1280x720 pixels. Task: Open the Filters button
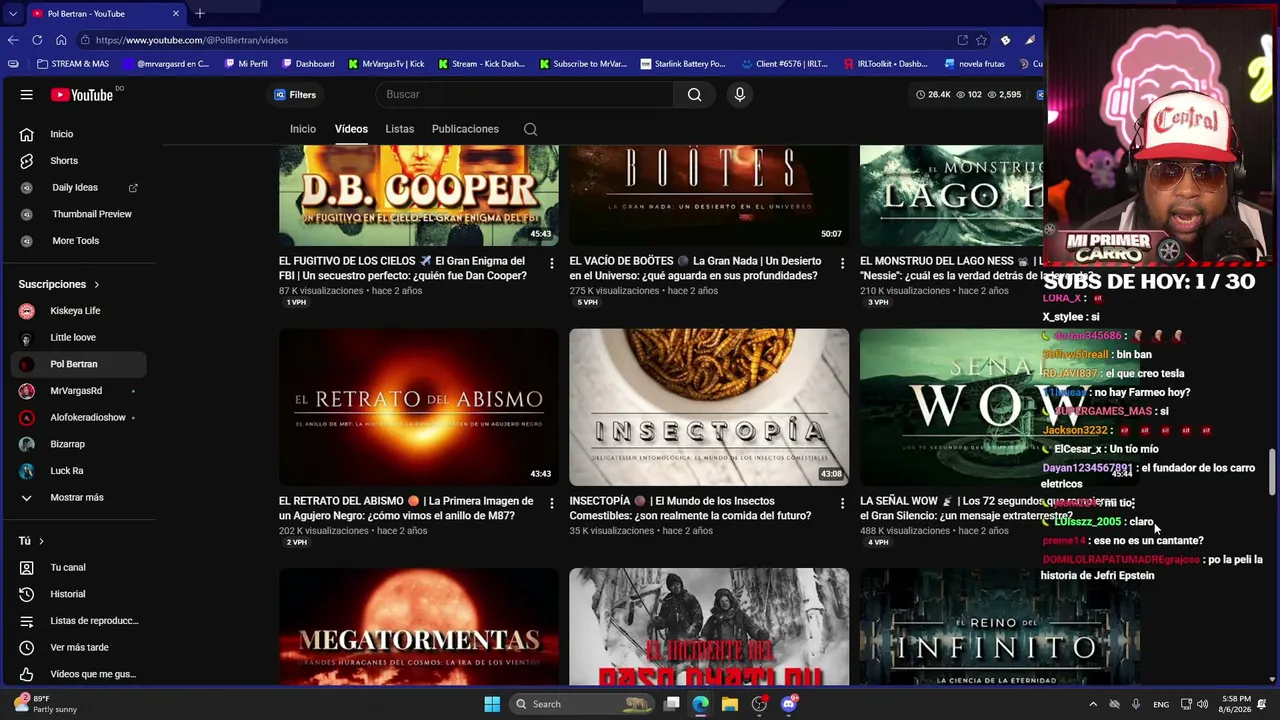point(296,95)
